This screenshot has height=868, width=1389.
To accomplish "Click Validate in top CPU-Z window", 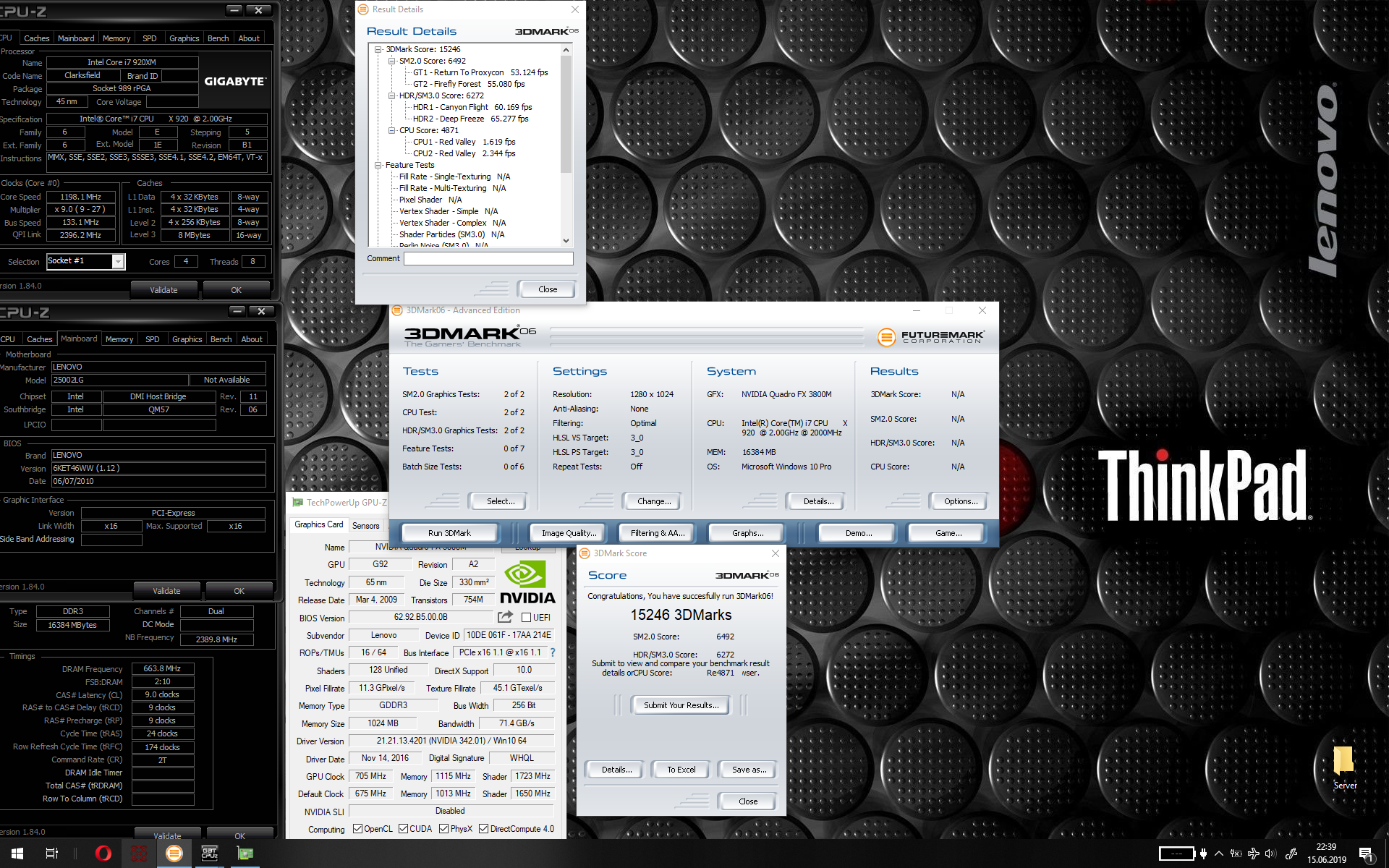I will [163, 290].
